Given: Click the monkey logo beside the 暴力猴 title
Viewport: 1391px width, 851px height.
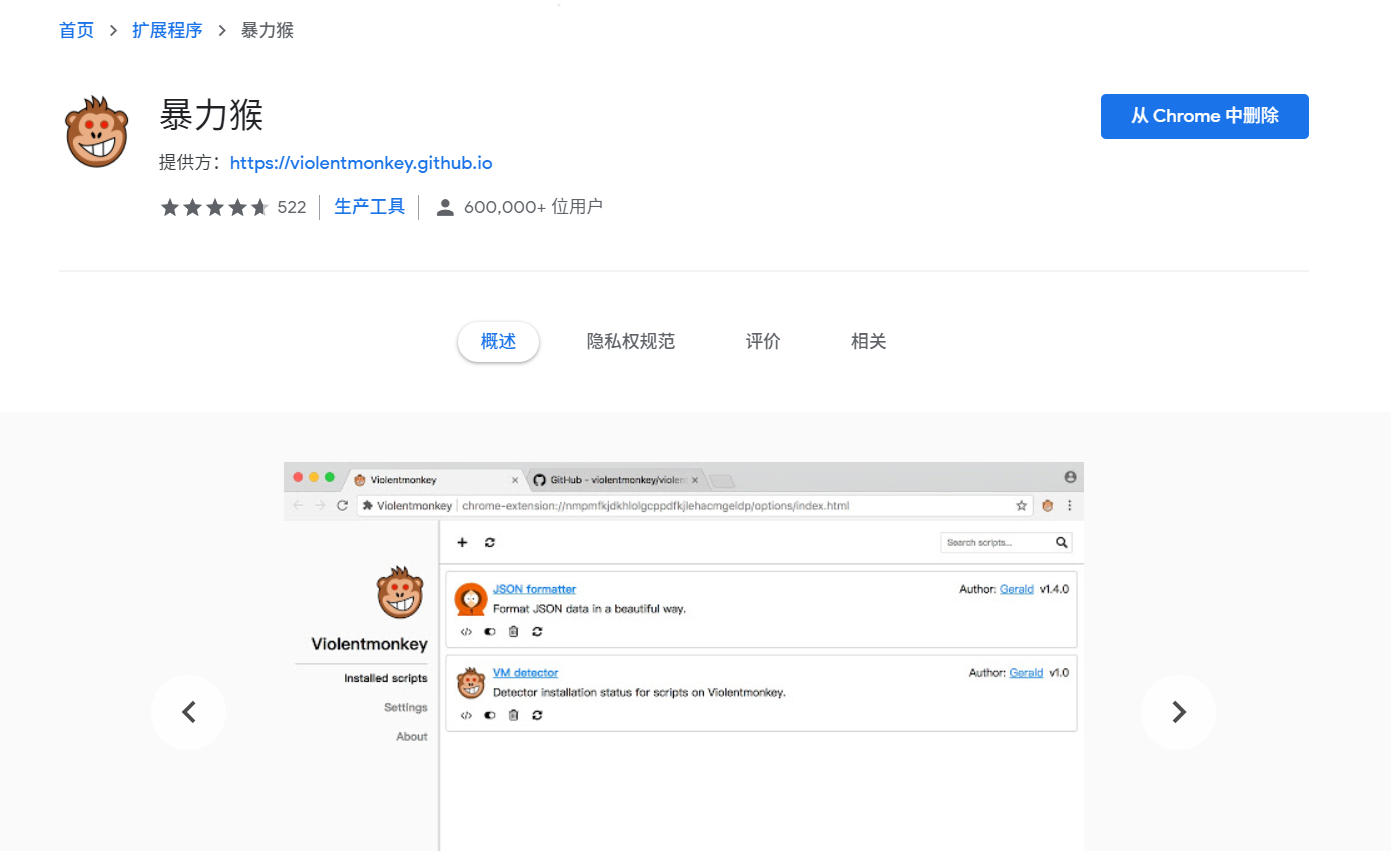Looking at the screenshot, I should [x=97, y=132].
